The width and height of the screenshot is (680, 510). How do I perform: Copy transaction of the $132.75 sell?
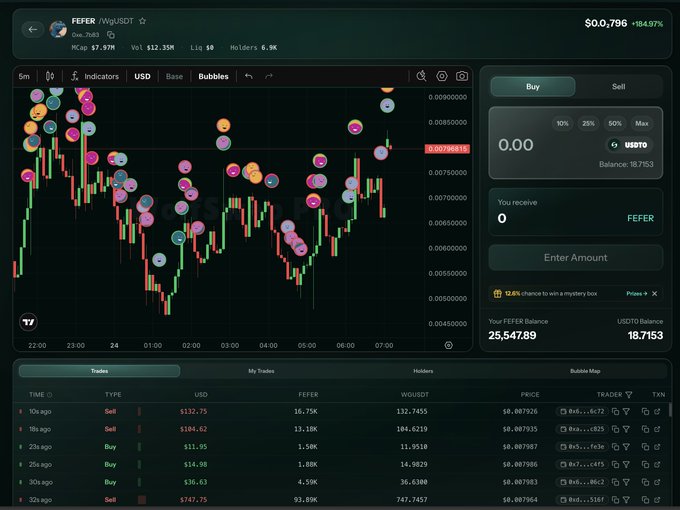point(645,412)
